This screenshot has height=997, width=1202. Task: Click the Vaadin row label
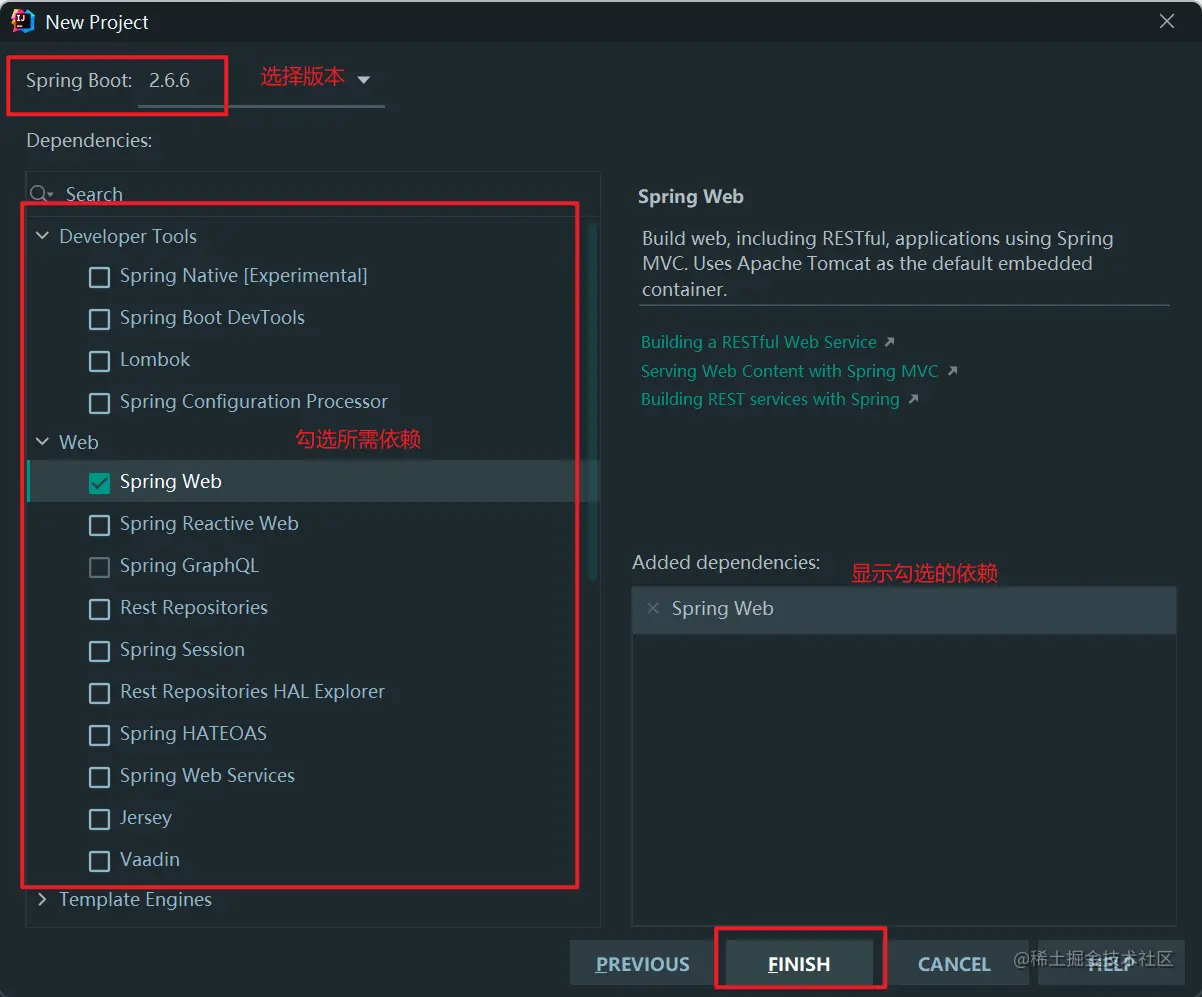pos(150,860)
